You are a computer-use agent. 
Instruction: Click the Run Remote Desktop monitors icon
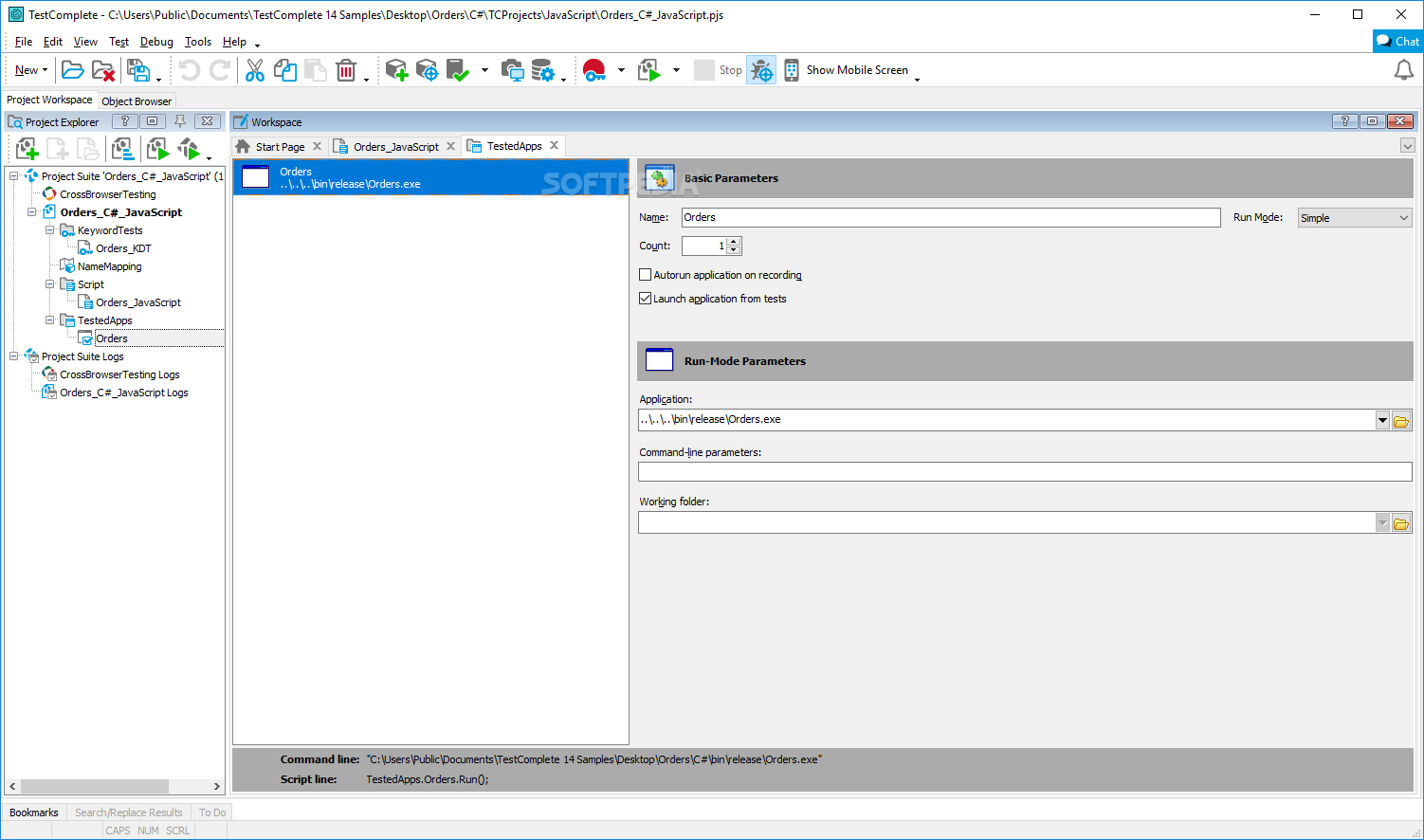pos(512,70)
